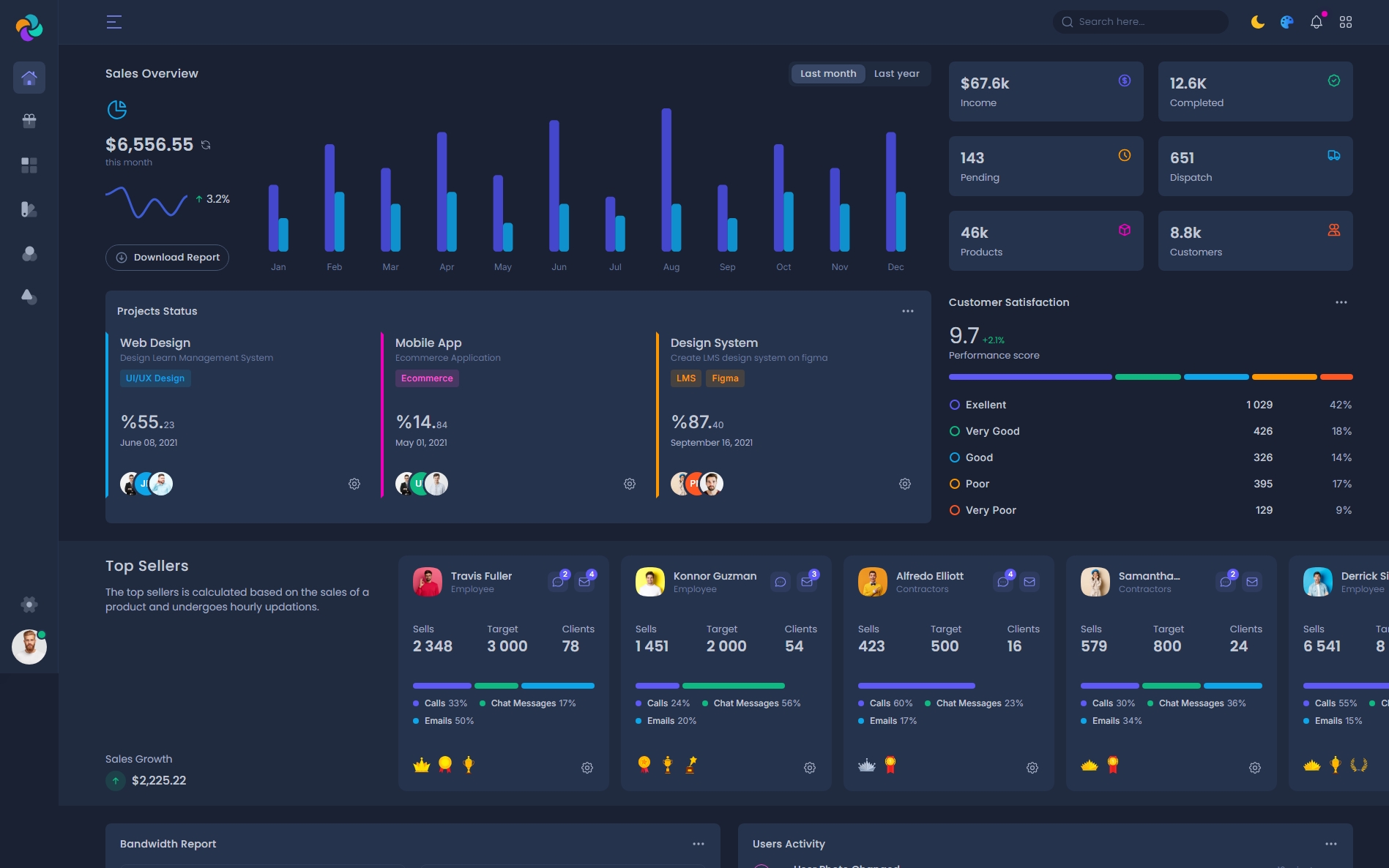
Task: Click Web Design team avatars
Action: (146, 484)
